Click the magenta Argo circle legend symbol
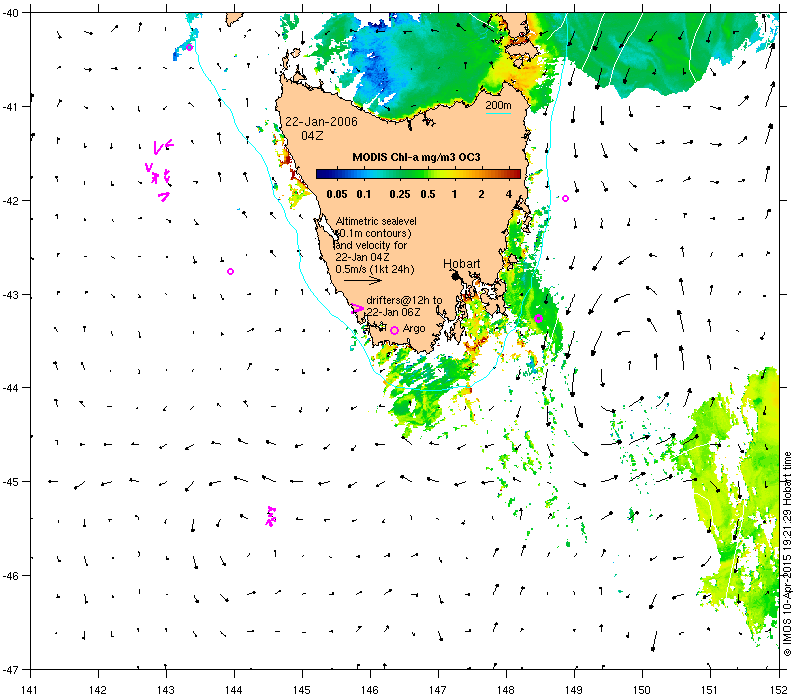The height and width of the screenshot is (700, 800). (394, 331)
